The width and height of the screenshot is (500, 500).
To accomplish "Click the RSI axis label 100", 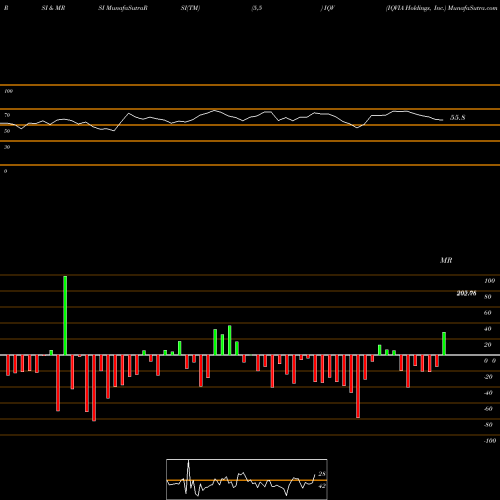I will click(8, 91).
